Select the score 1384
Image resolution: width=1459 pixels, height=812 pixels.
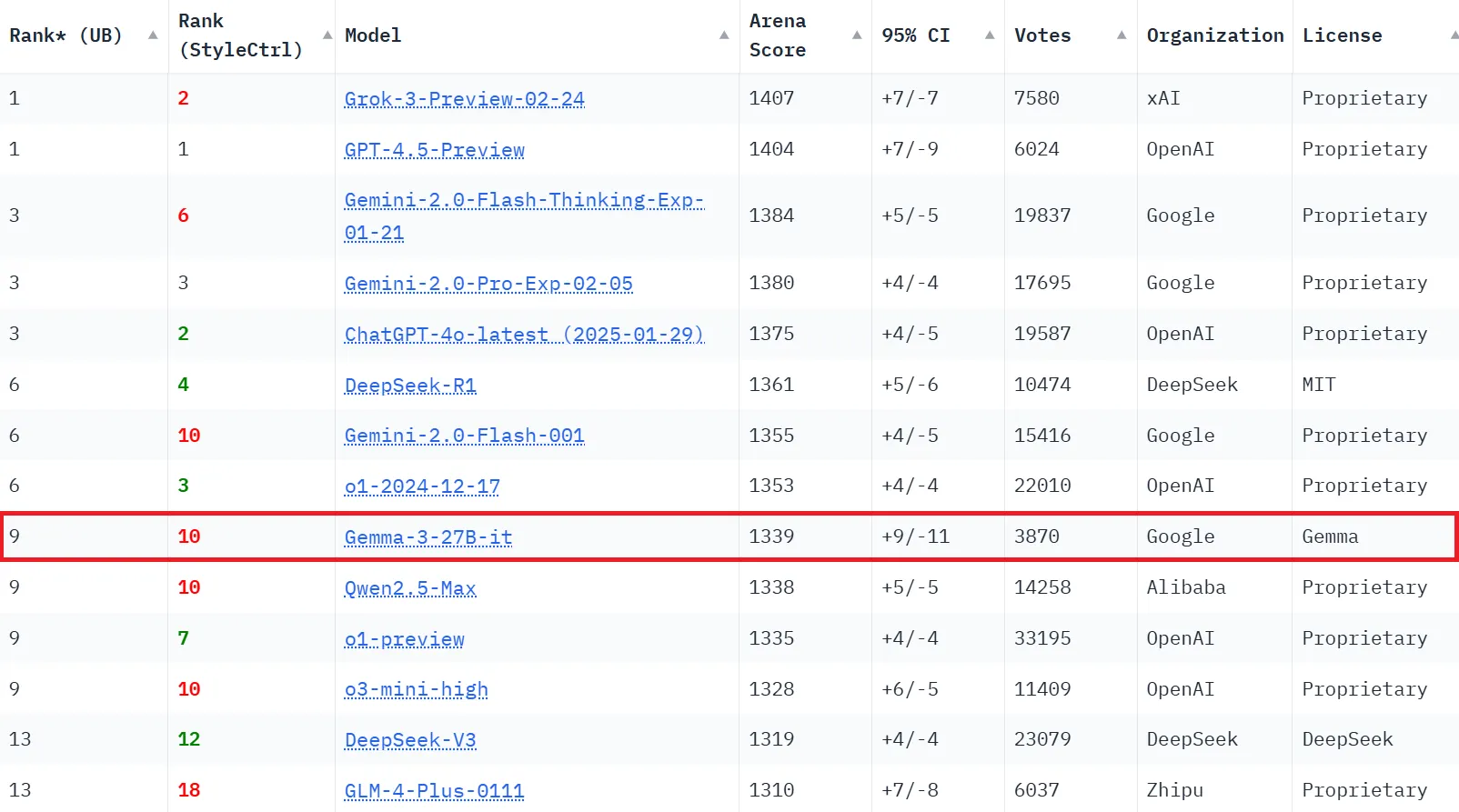tap(771, 216)
